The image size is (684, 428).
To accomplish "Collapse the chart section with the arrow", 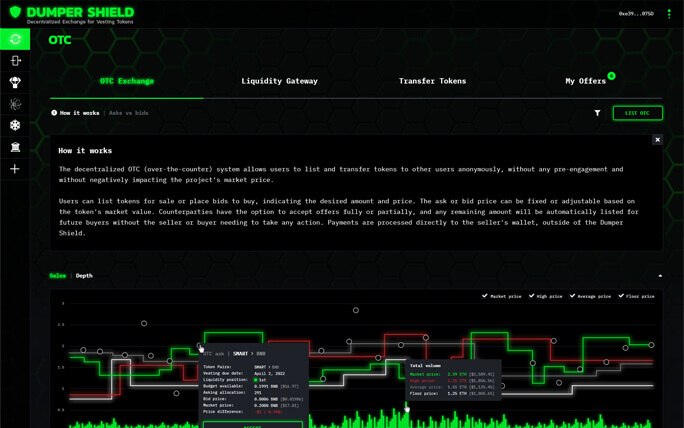I will pyautogui.click(x=660, y=276).
